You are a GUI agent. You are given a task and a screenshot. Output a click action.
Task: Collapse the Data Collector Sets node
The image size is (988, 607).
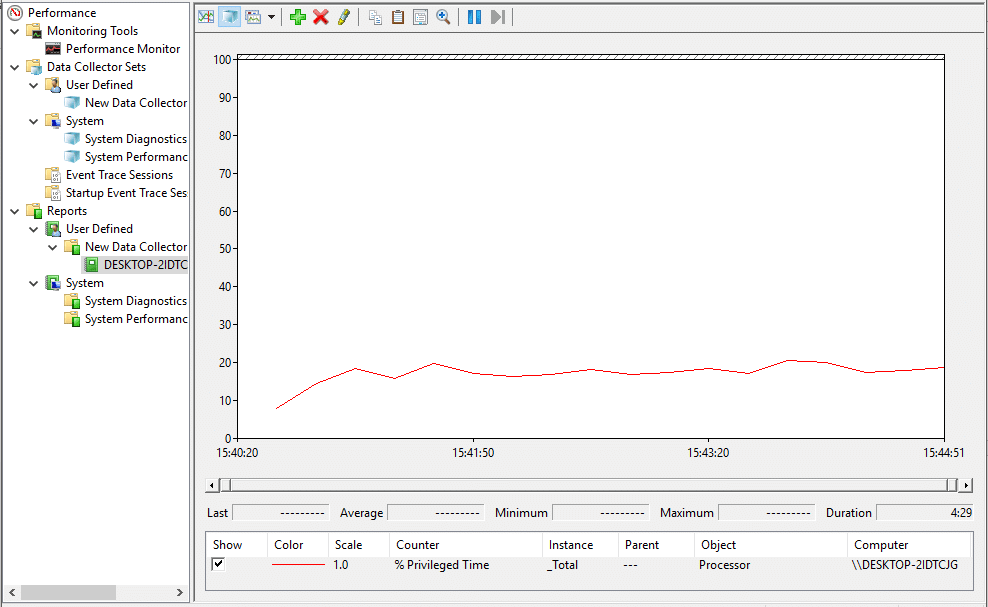[x=14, y=67]
